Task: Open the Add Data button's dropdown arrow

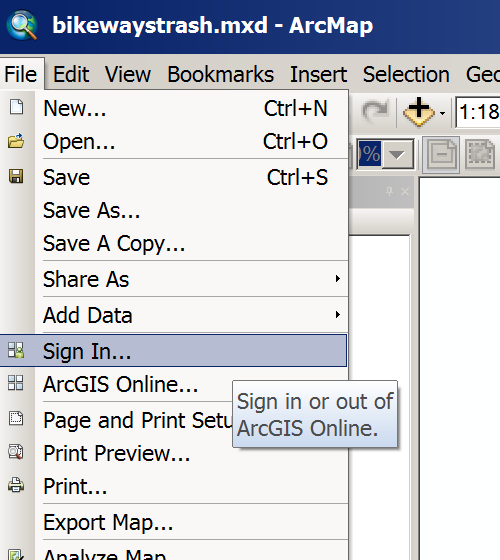Action: 442,114
